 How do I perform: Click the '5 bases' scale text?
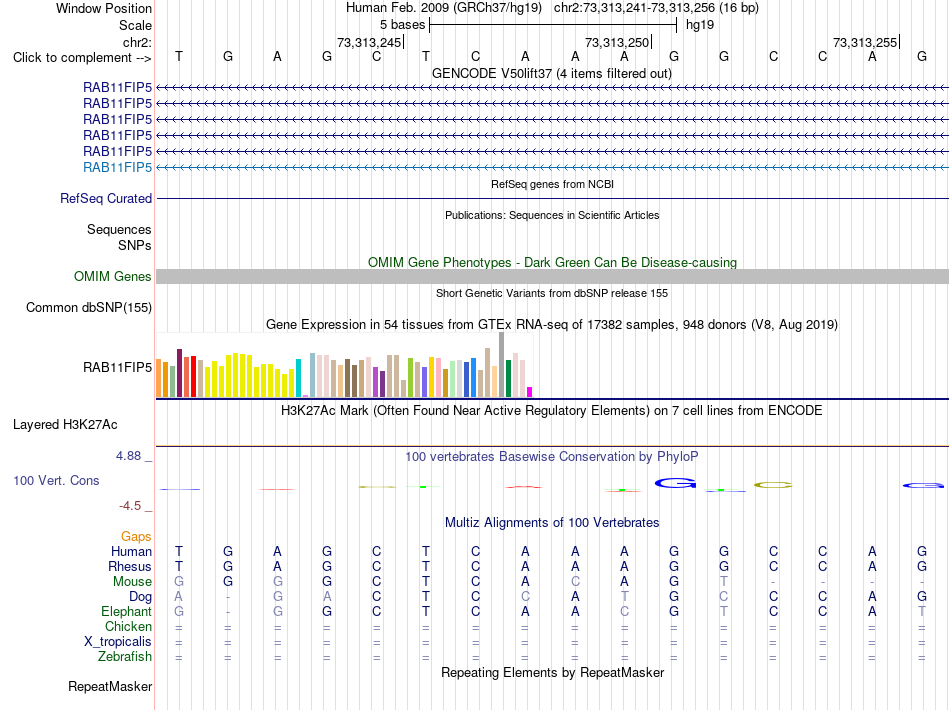[x=402, y=25]
